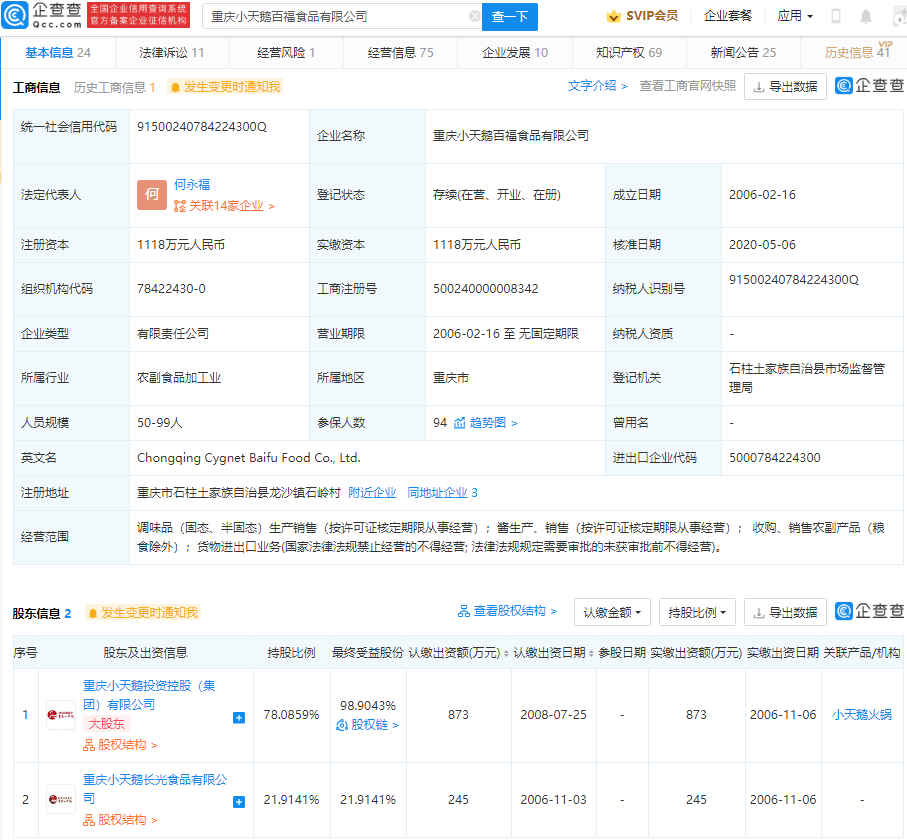
Task: Expand first shareholder with blue plus icon
Action: click(x=239, y=717)
